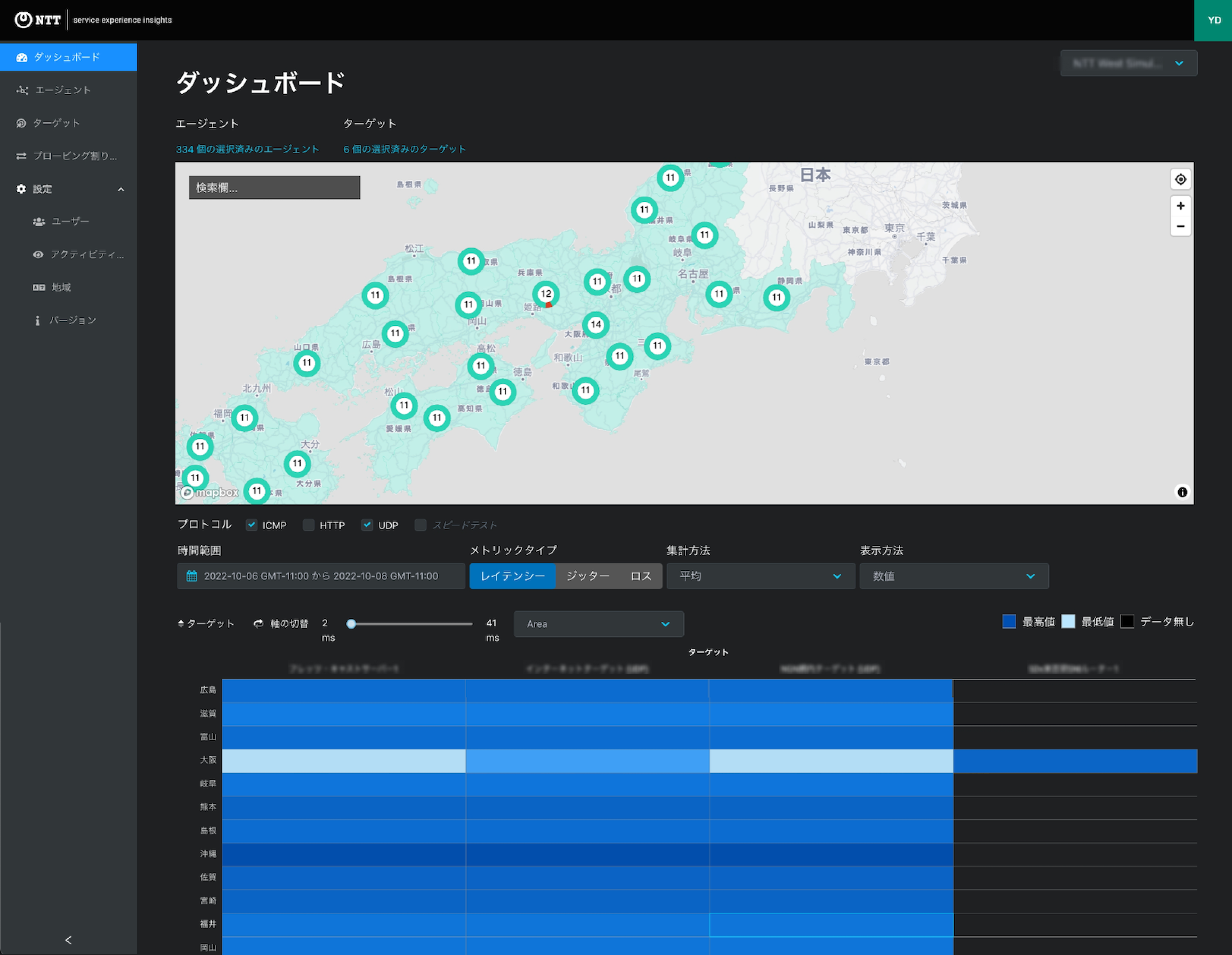Open Version (バージョン) sidebar item
This screenshot has height=955, width=1232.
pos(68,320)
